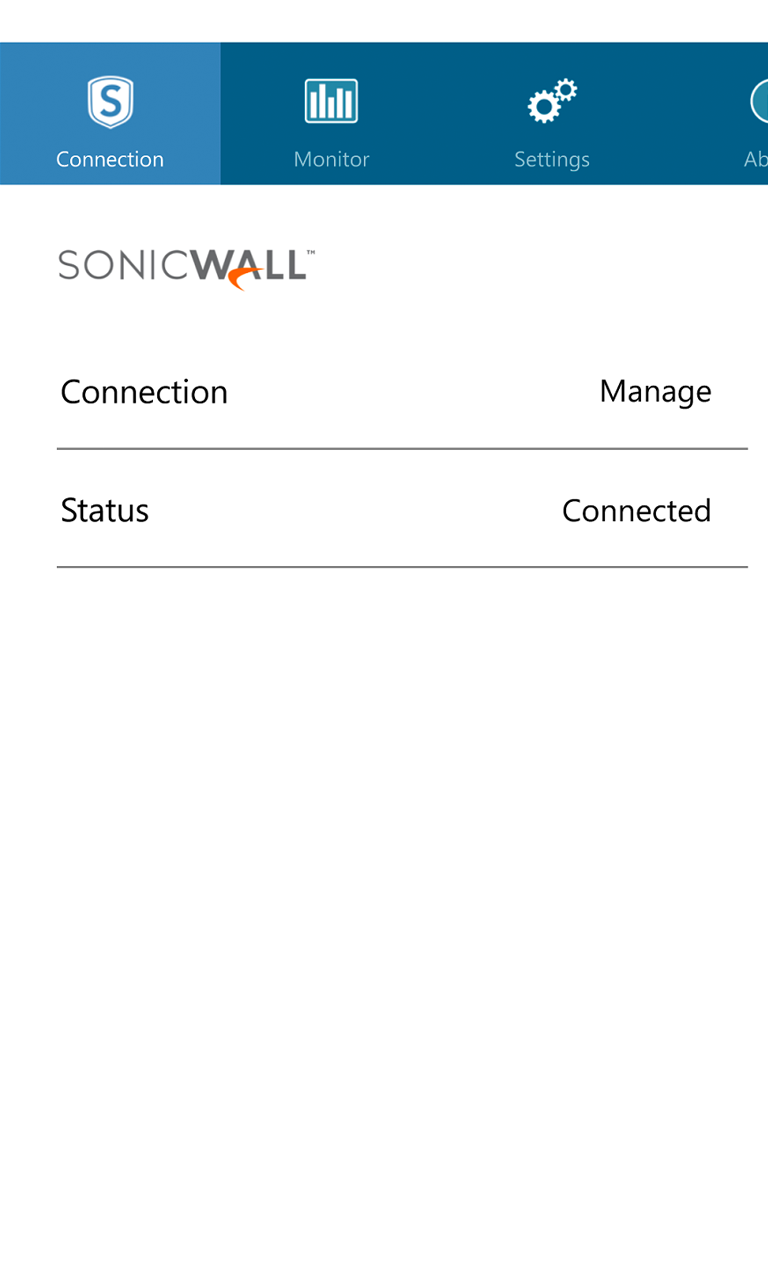Switch to the Monitor tab label
768x1280 pixels.
331,159
